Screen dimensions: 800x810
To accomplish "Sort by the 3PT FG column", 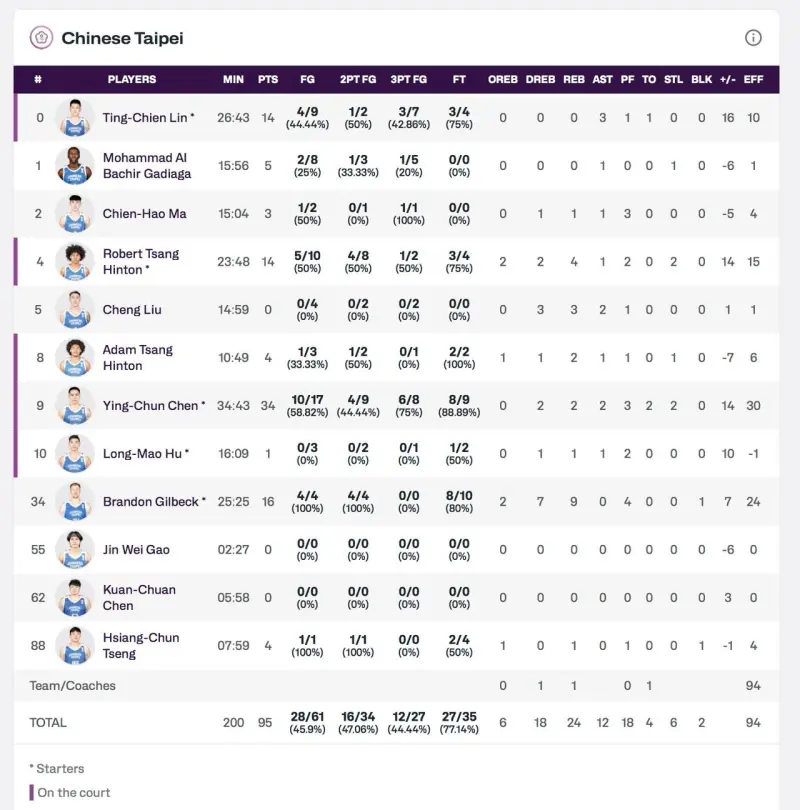I will tap(408, 79).
